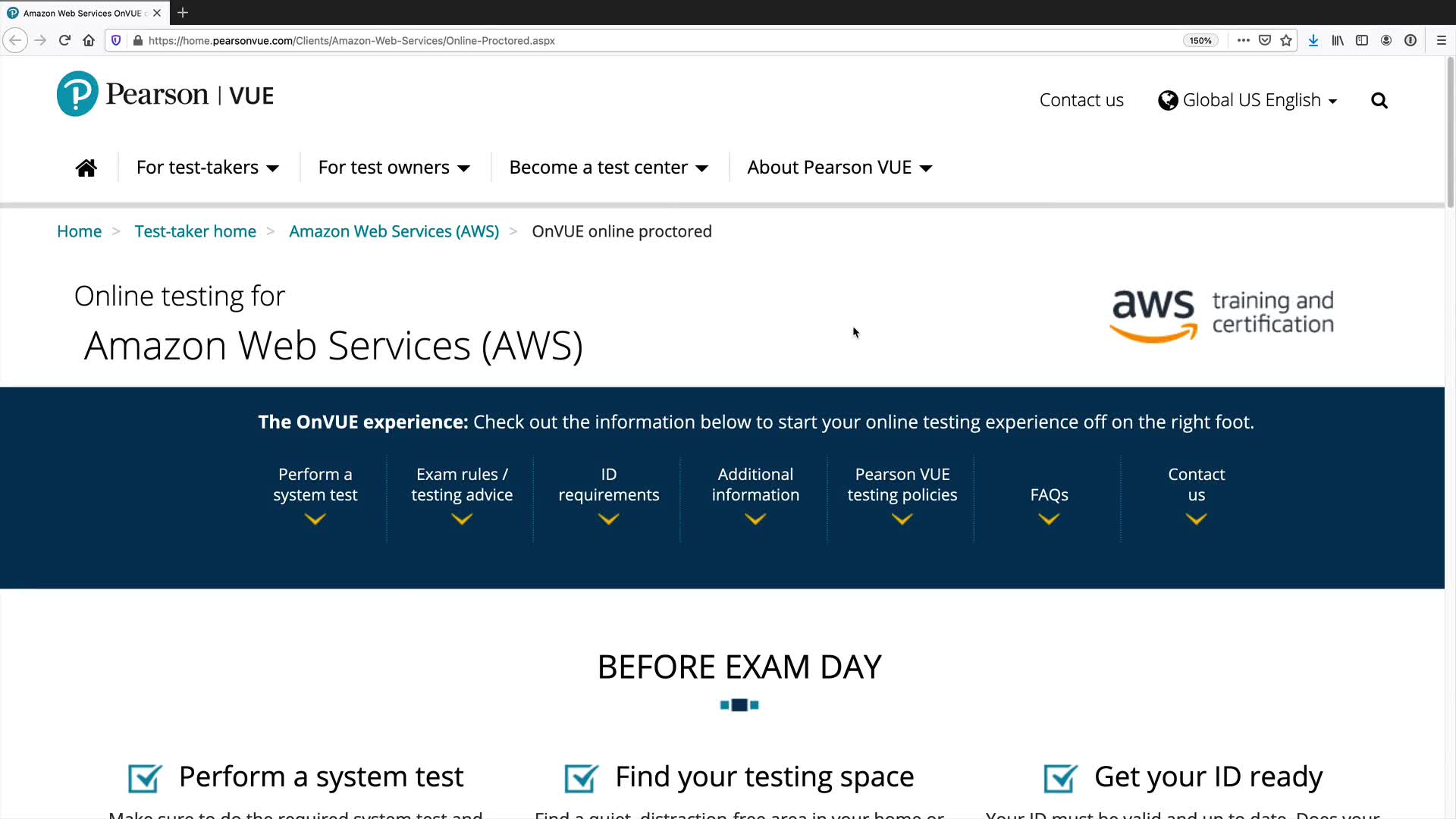
Task: Expand the For test-takers dropdown menu
Action: pos(207,168)
